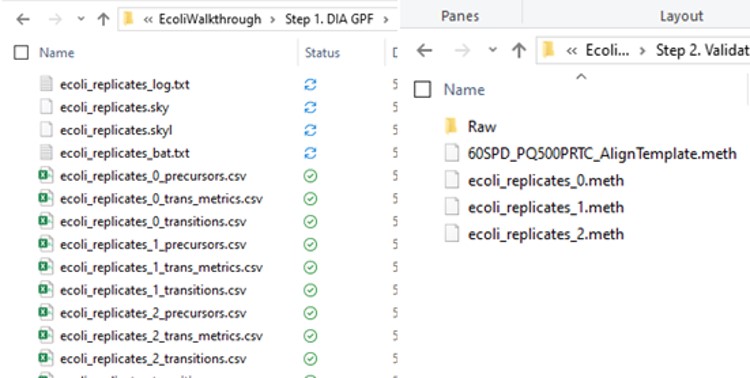Click Excel icon of ecoli_replicates_1_transitions.csv
The width and height of the screenshot is (750, 378).
click(x=45, y=290)
